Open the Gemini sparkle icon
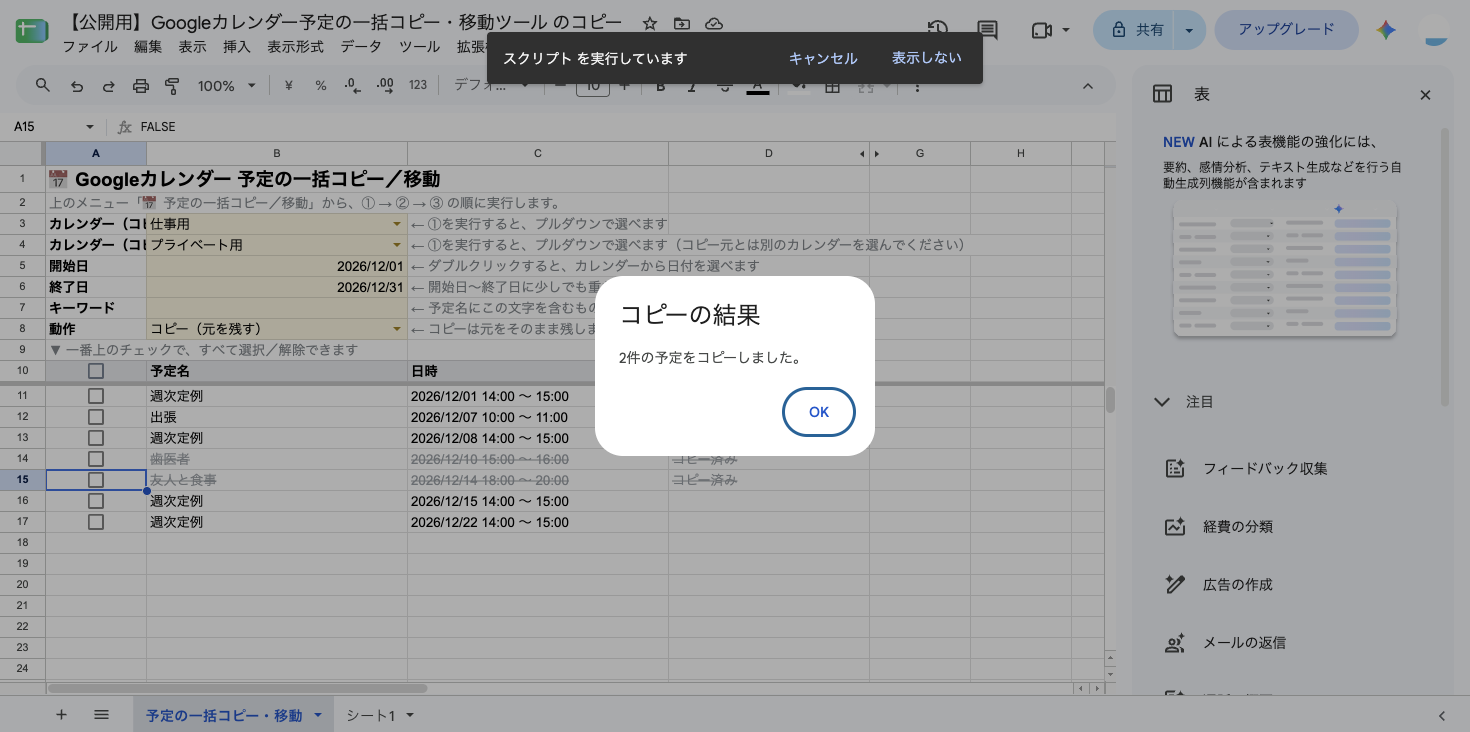This screenshot has width=1470, height=732. pyautogui.click(x=1385, y=30)
